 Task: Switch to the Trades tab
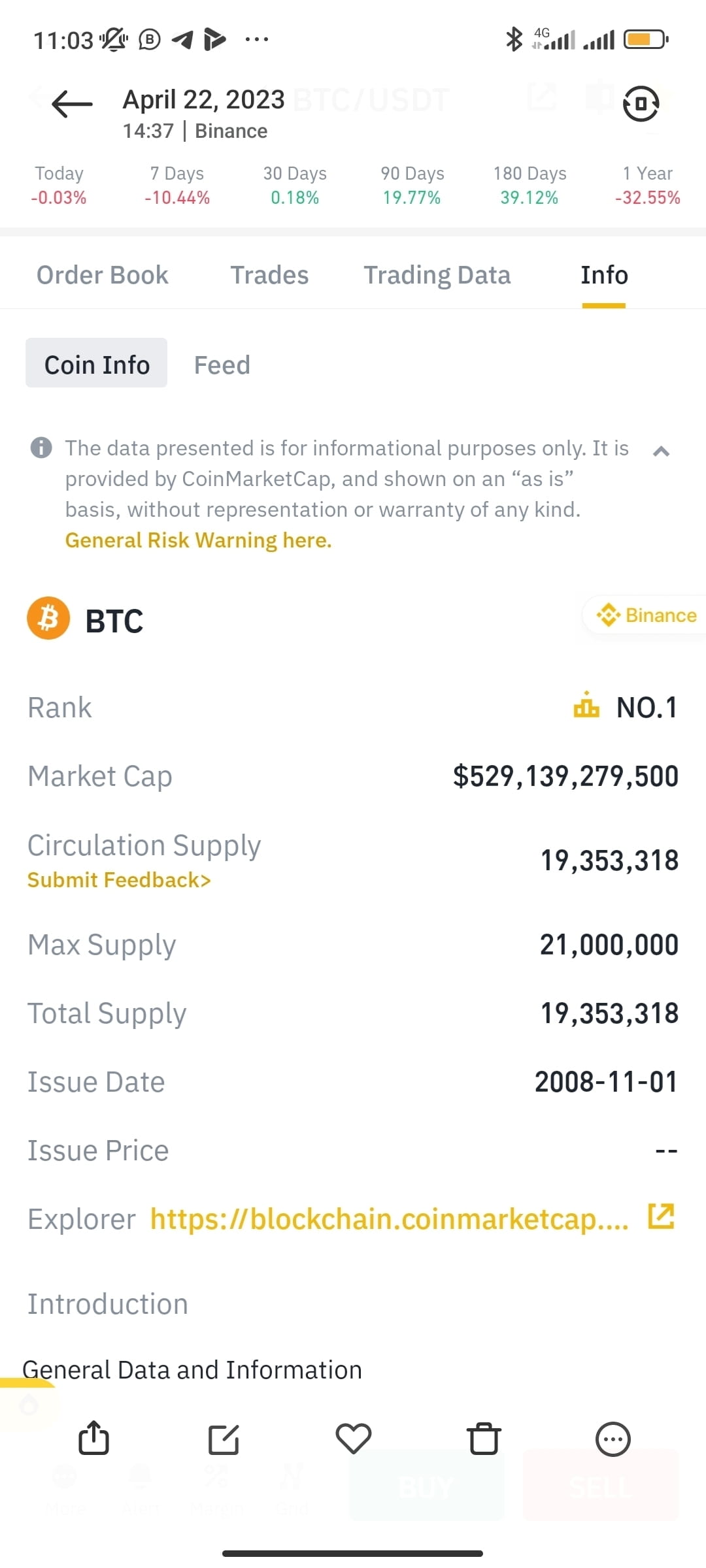point(269,276)
